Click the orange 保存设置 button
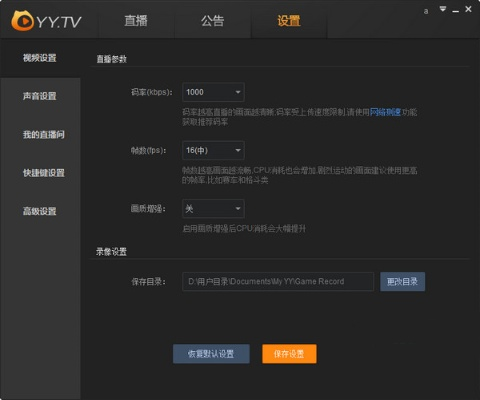The width and height of the screenshot is (480, 400). pos(289,354)
